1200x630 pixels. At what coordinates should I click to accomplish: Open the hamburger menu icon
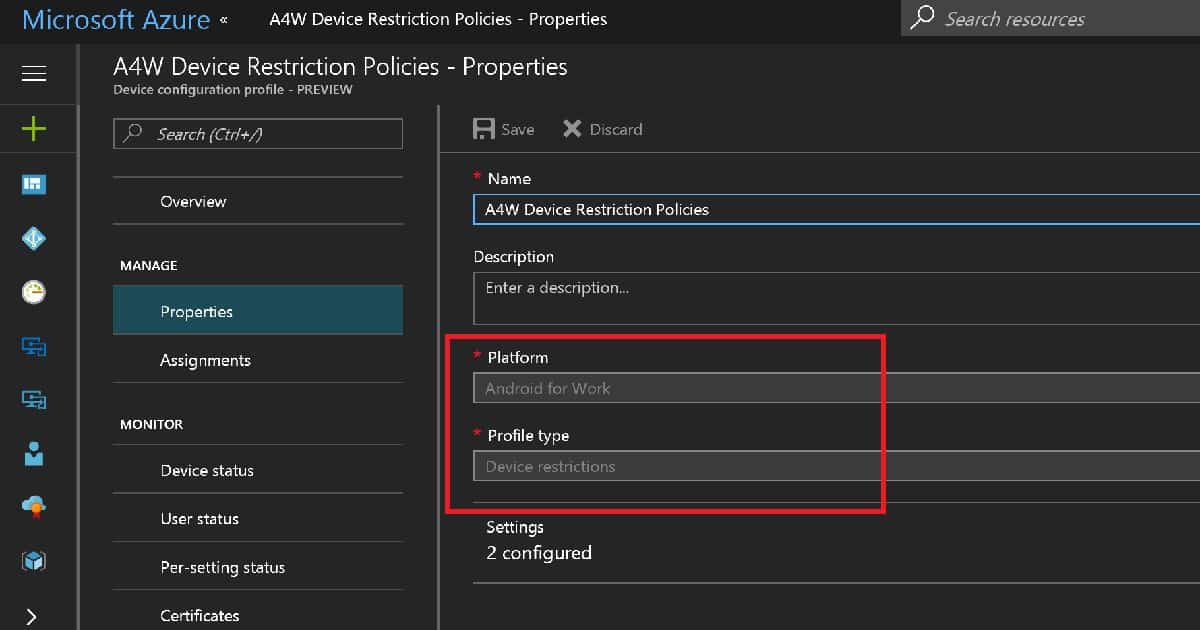tap(34, 74)
